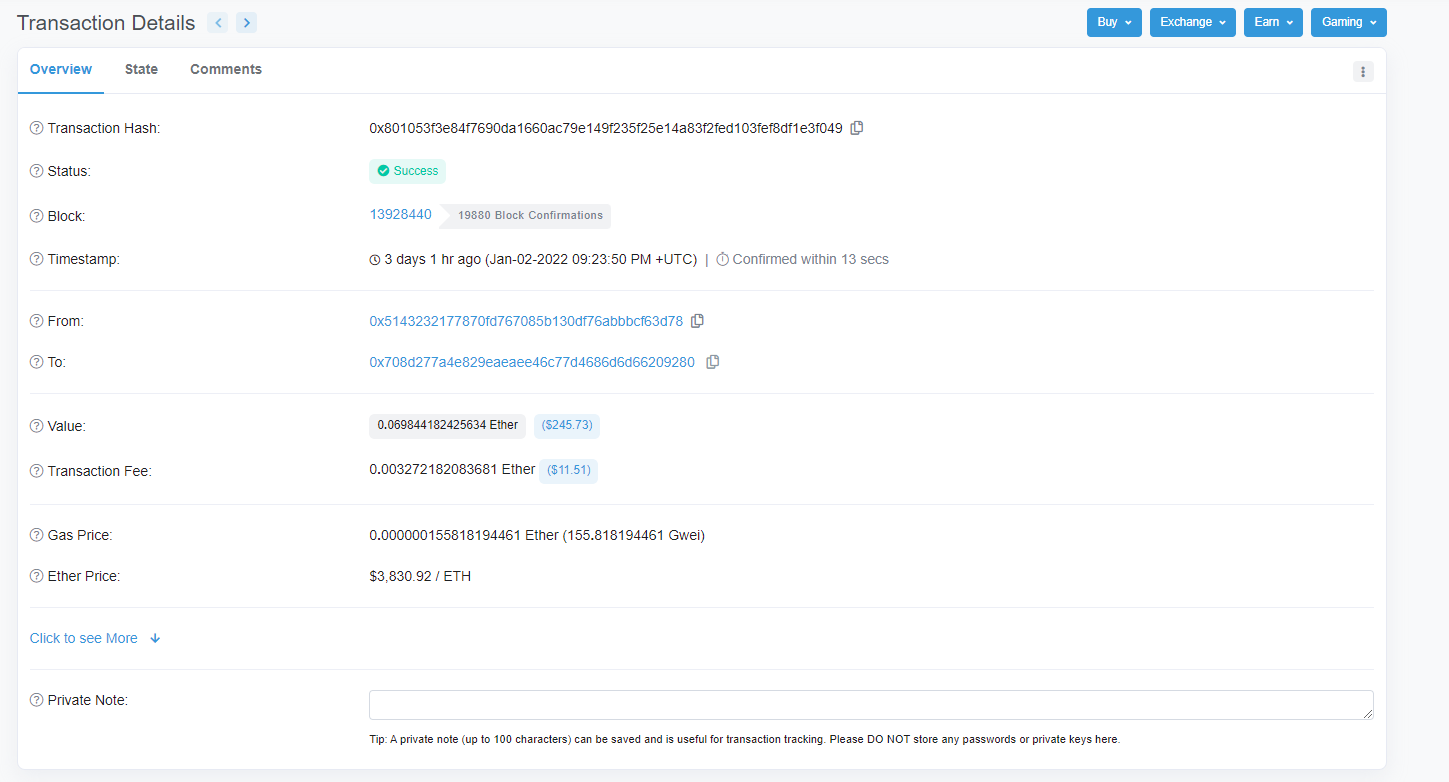This screenshot has width=1449, height=782.
Task: Show help icon next to Block
Action: tap(37, 216)
